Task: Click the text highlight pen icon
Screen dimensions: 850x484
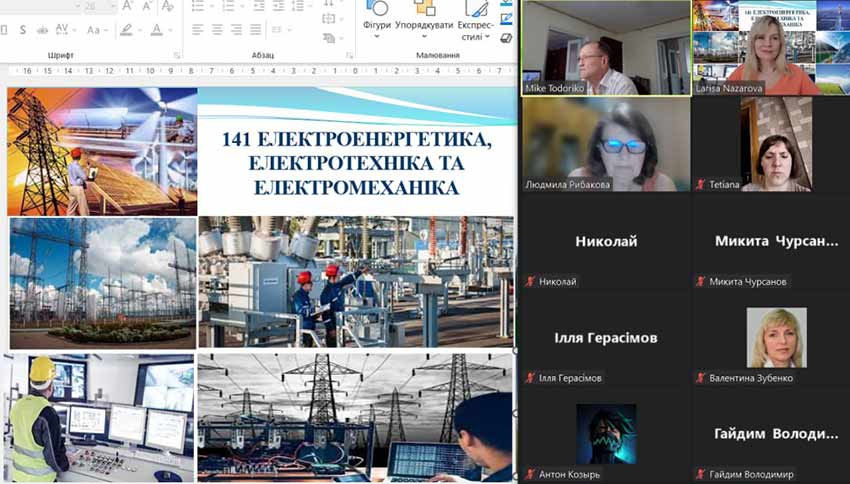Action: pos(126,30)
